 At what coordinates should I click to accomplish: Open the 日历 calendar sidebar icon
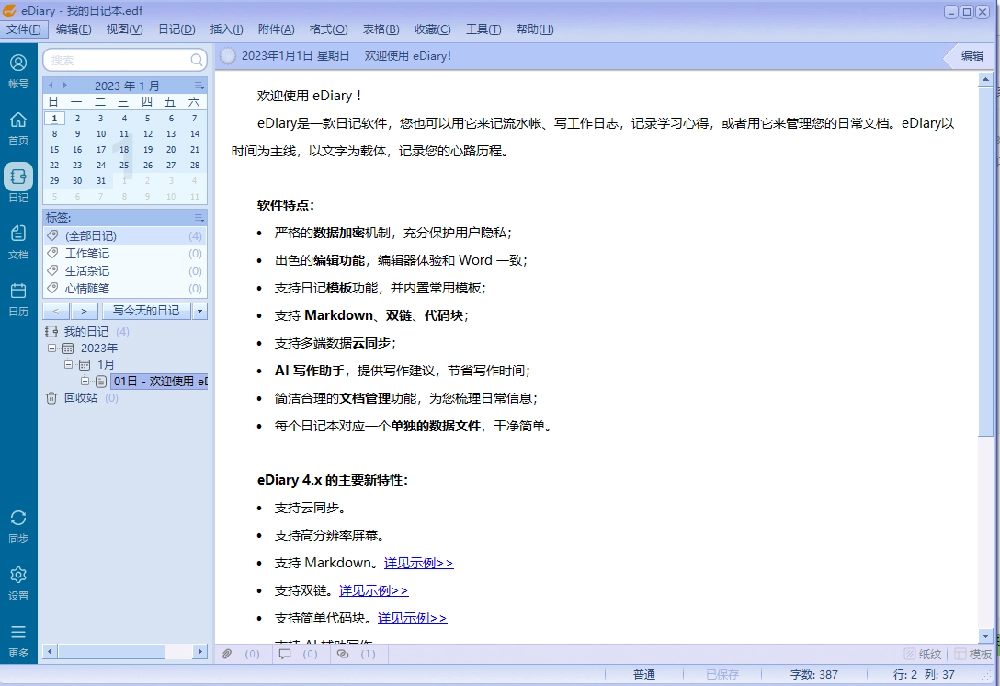click(x=18, y=298)
